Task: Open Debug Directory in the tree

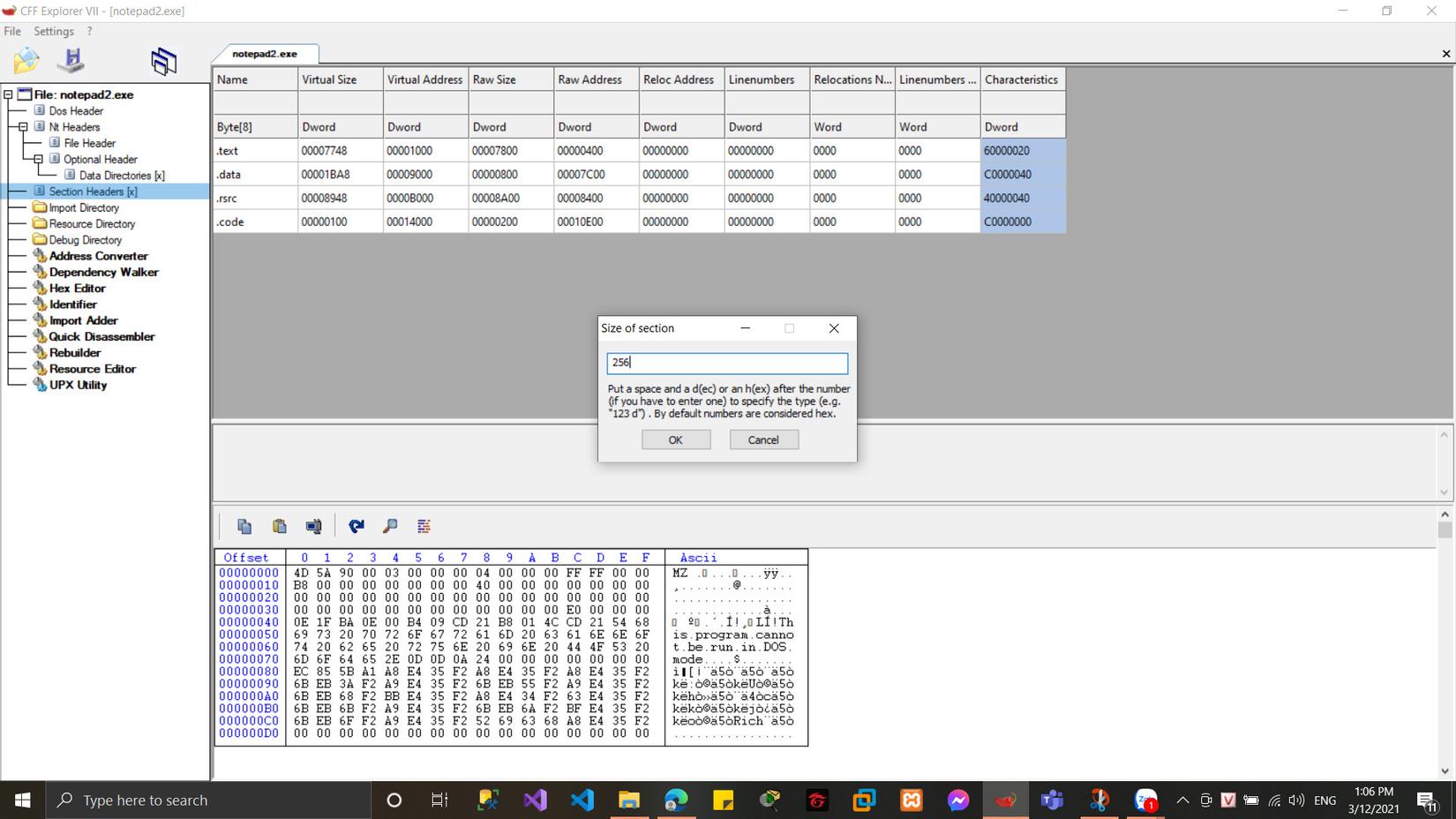Action: click(x=85, y=240)
